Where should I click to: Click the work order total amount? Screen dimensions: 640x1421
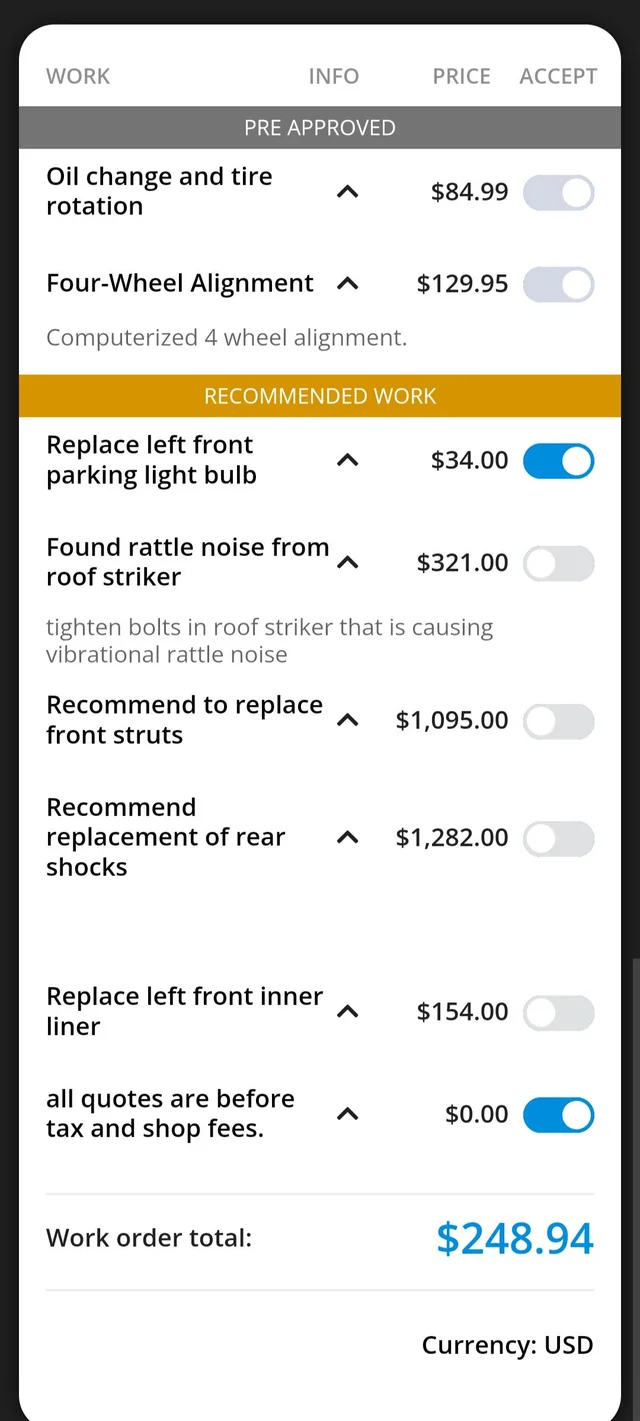coord(515,1238)
